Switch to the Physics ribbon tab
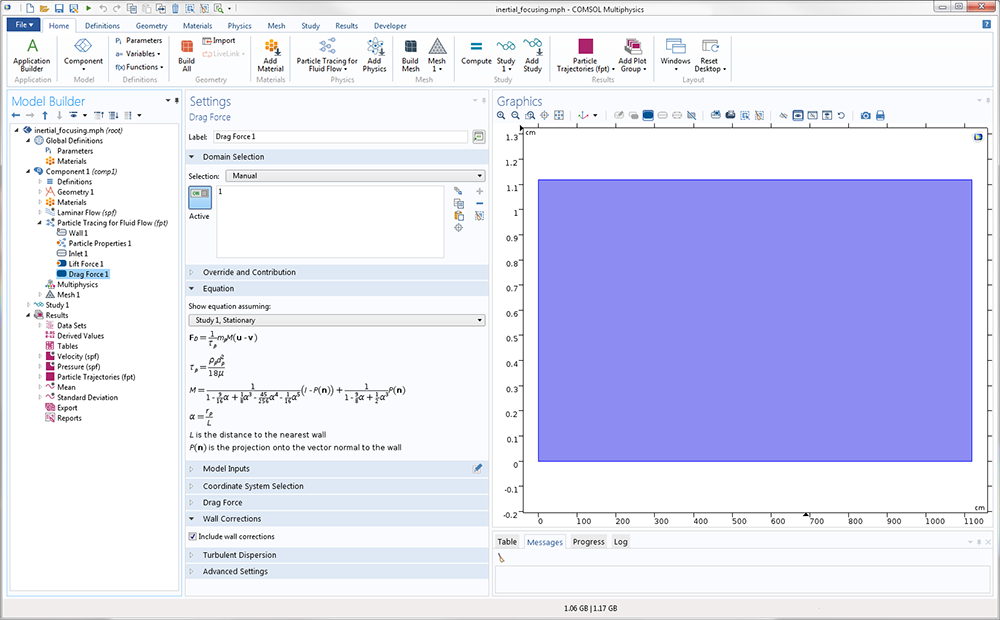The image size is (1000, 620). [239, 26]
